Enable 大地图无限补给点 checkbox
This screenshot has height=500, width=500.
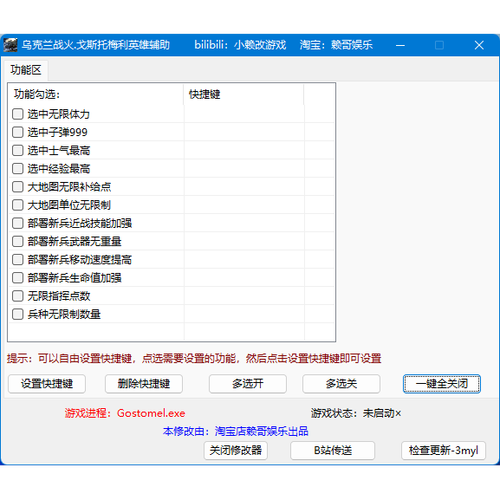pos(18,187)
